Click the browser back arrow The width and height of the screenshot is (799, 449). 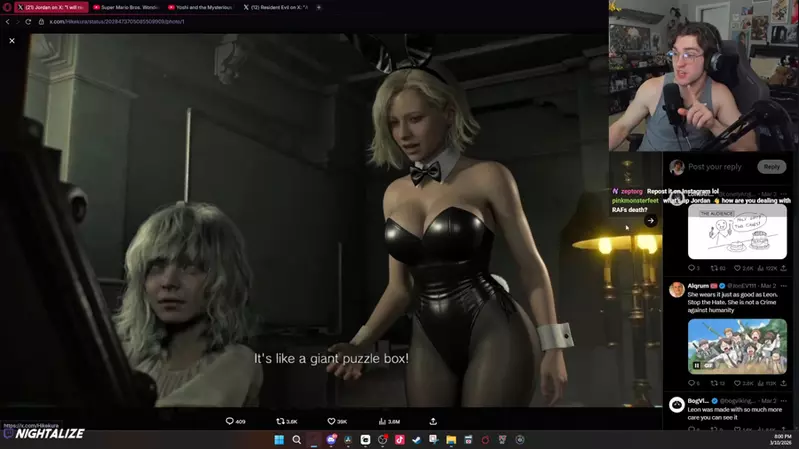click(x=7, y=21)
